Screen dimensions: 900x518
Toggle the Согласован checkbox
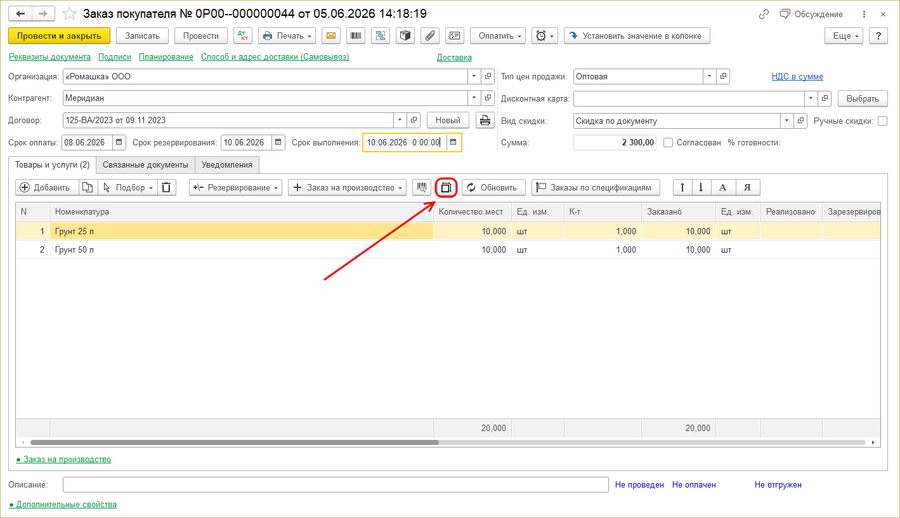coord(668,142)
